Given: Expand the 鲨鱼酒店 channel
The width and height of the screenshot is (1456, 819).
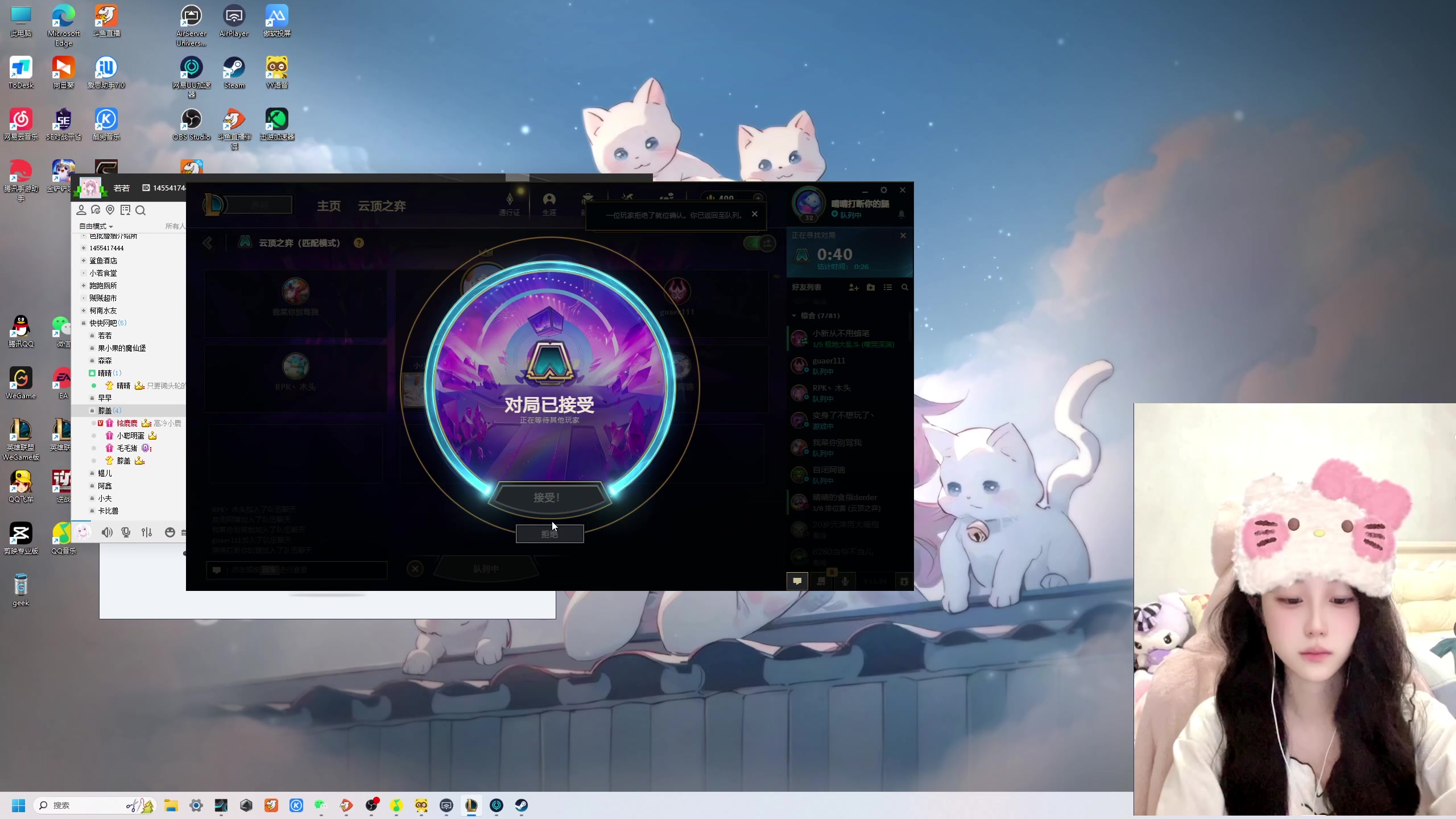Looking at the screenshot, I should 84,260.
